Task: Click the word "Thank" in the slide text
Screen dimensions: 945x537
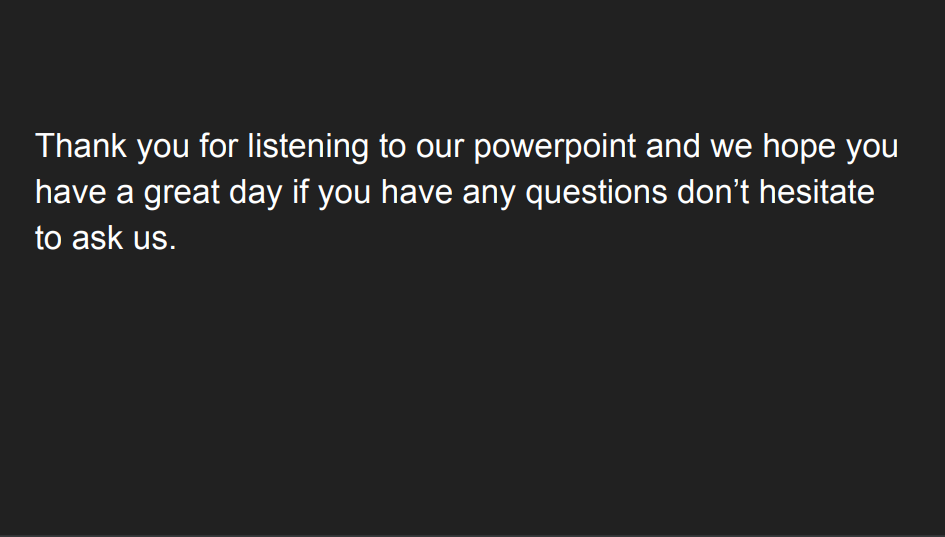Action: [81, 146]
